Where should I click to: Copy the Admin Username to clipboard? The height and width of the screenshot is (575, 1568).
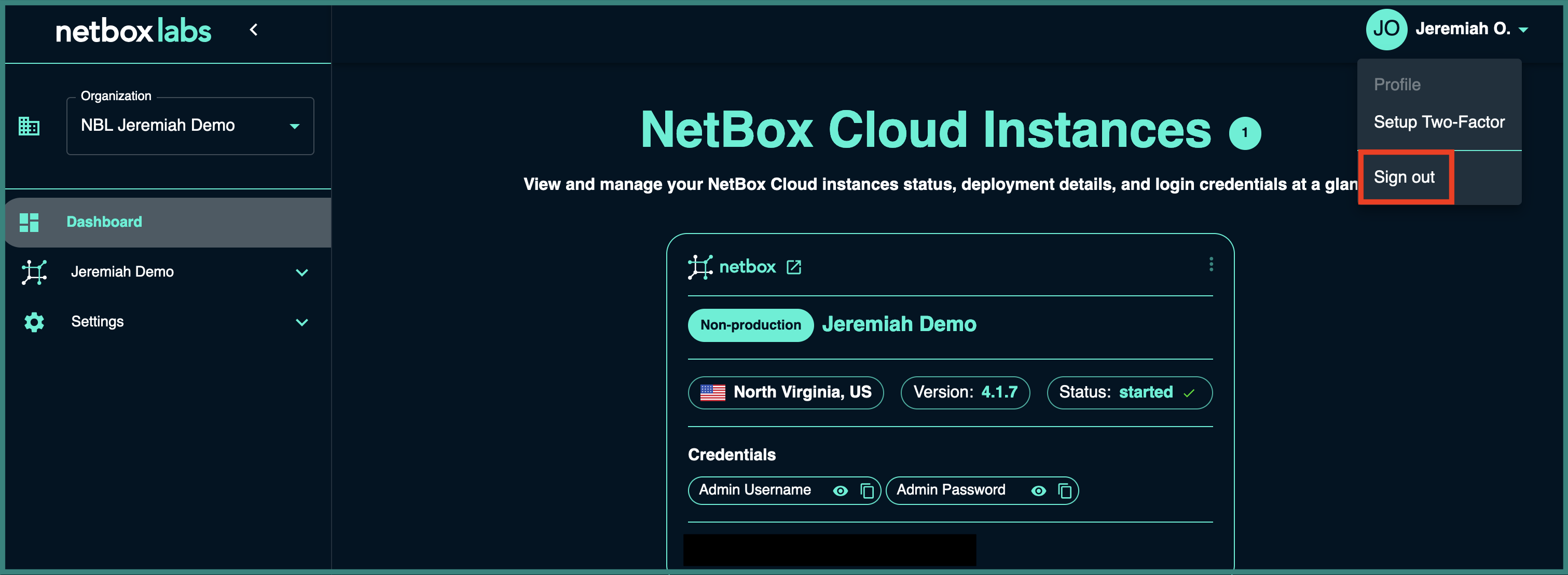coord(867,490)
